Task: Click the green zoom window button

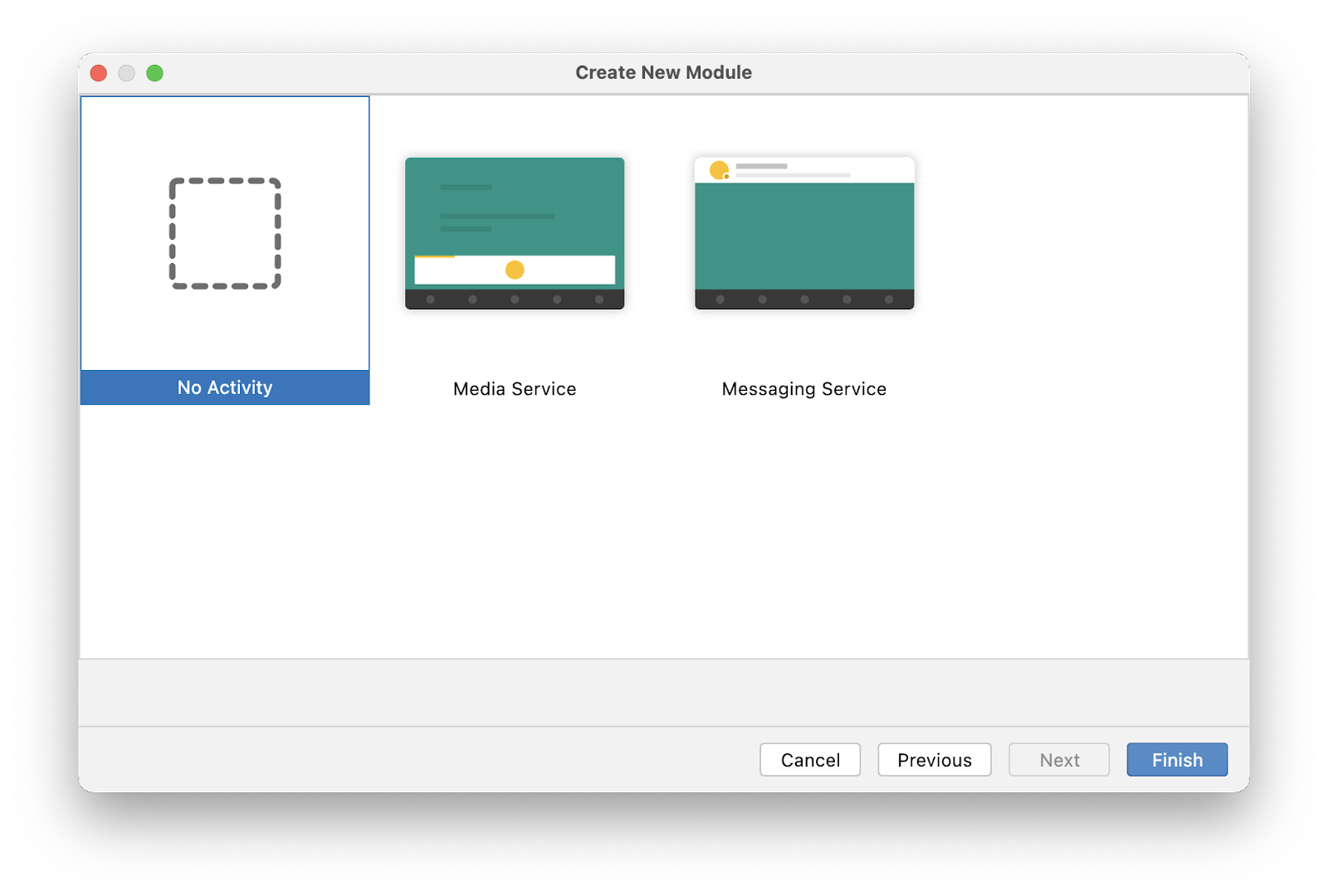Action: tap(155, 73)
